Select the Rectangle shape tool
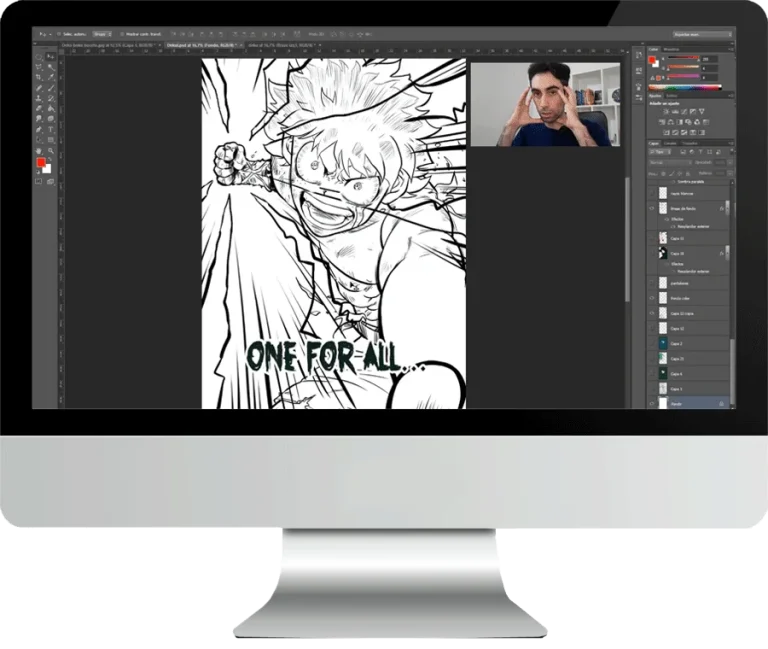The height and width of the screenshot is (649, 768). pyautogui.click(x=50, y=140)
